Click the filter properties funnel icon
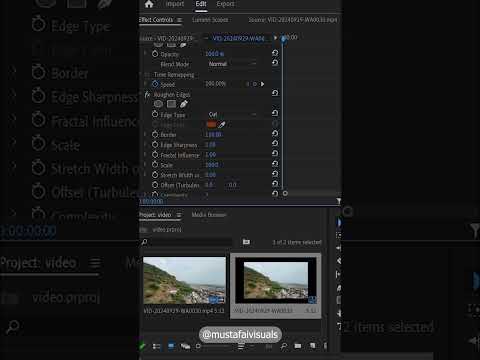 (338, 201)
